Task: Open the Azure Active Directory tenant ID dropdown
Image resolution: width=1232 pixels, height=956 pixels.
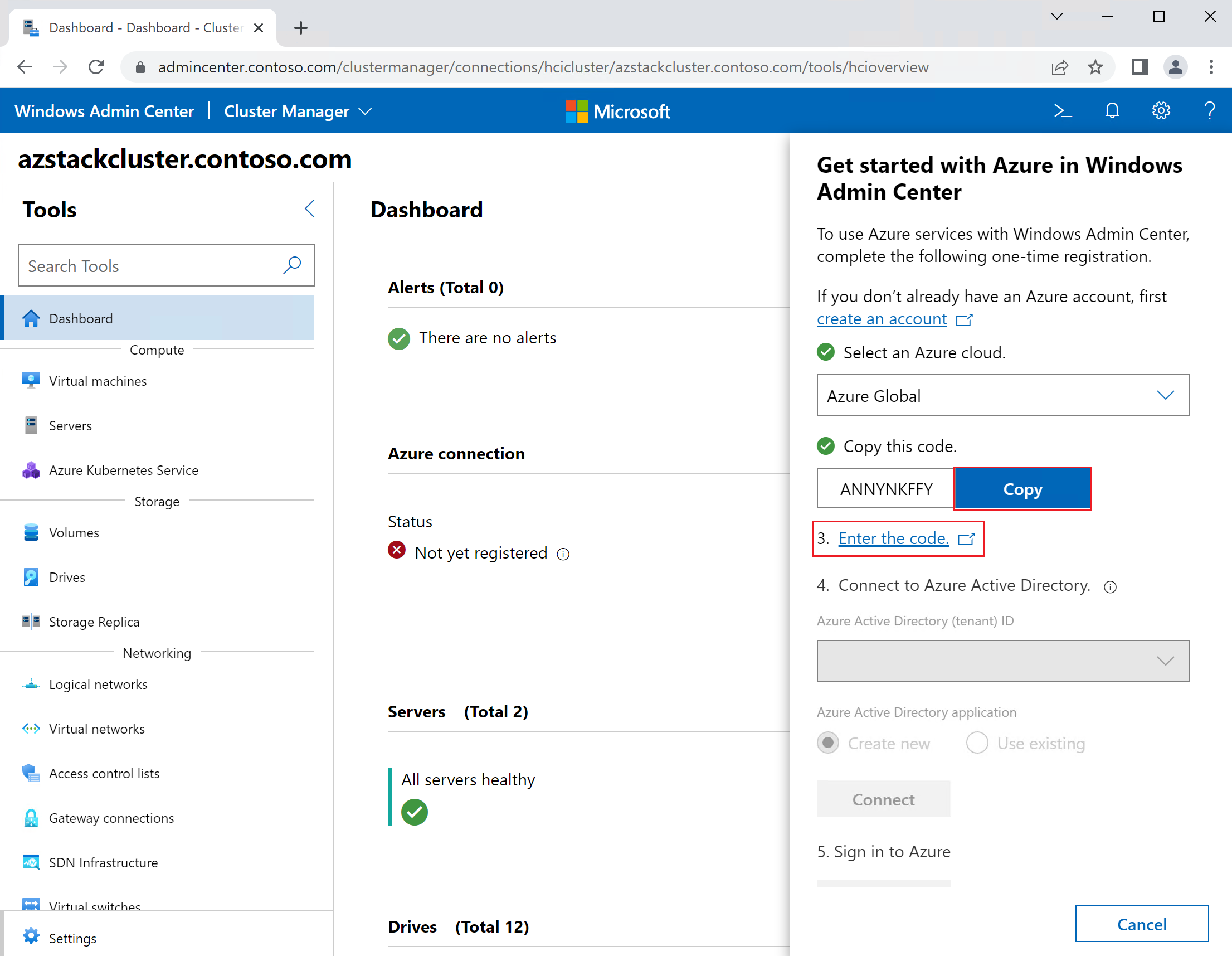Action: point(1002,661)
